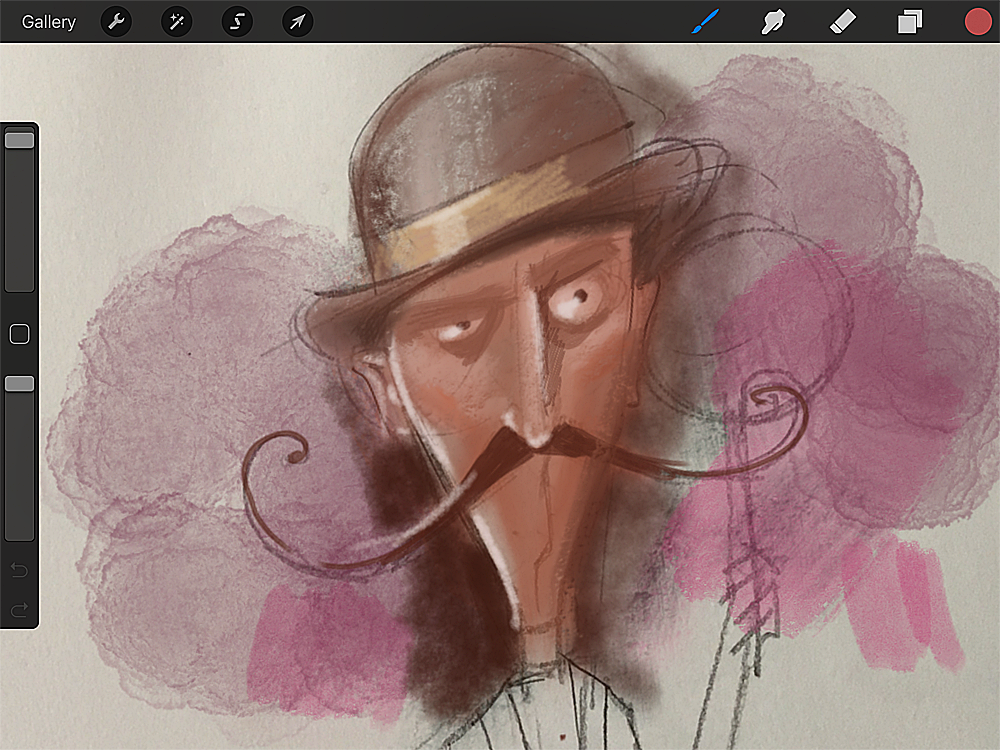Screen dimensions: 1000x750
Task: Undo the last stroke with sidebar arrow
Action: [19, 570]
